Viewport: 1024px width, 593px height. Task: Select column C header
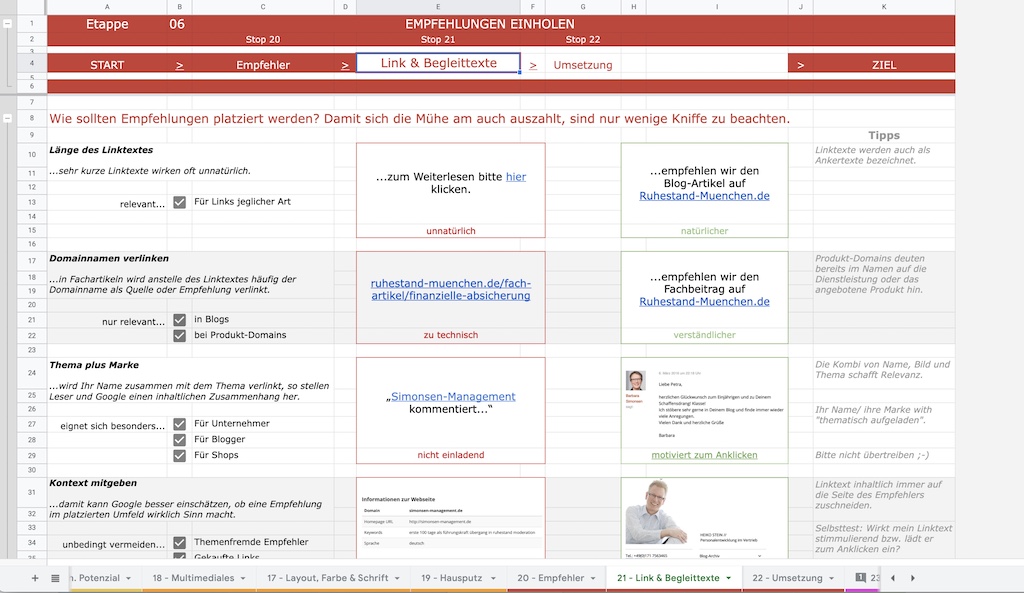(263, 7)
